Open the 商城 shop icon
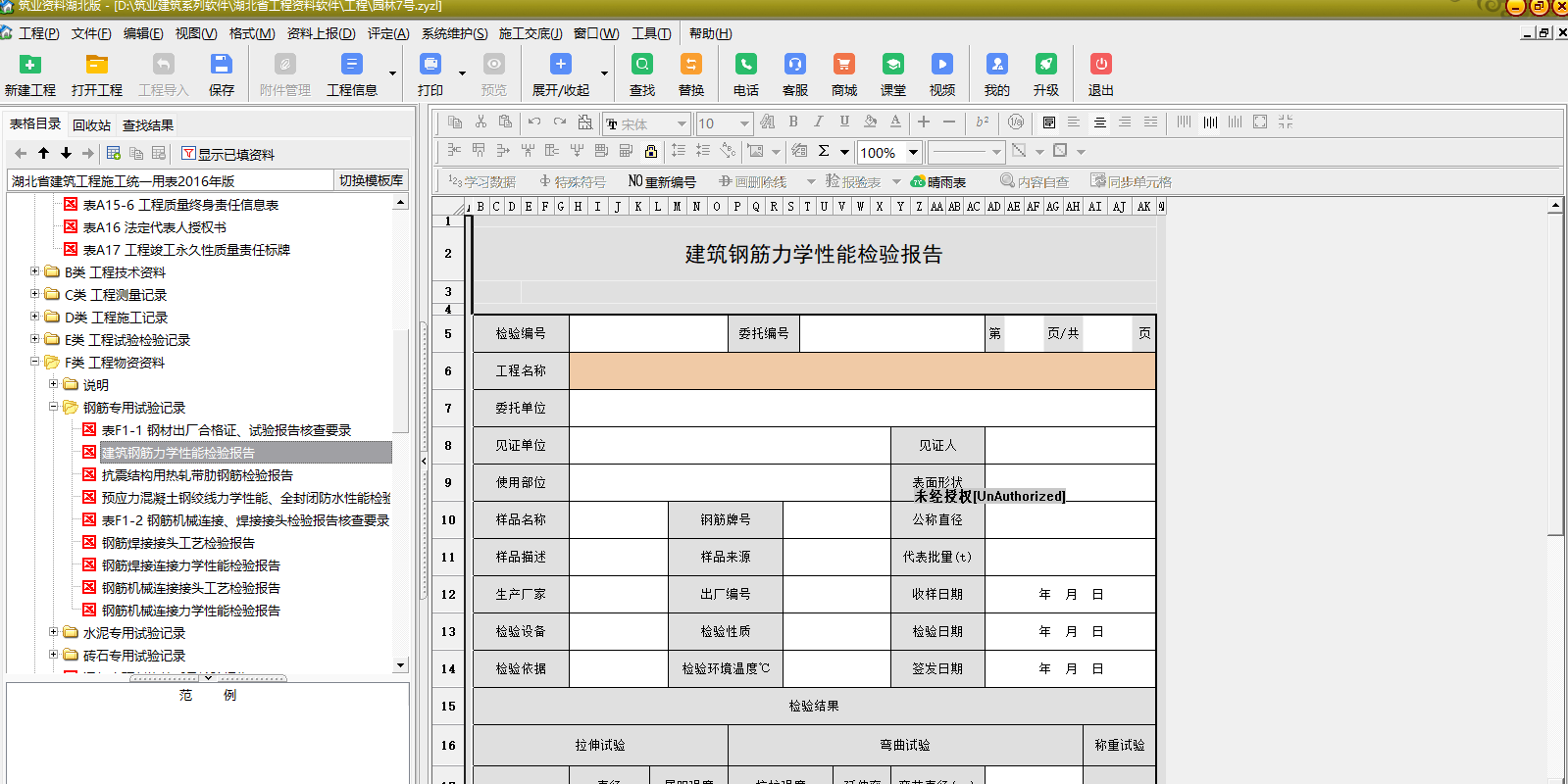 click(843, 66)
